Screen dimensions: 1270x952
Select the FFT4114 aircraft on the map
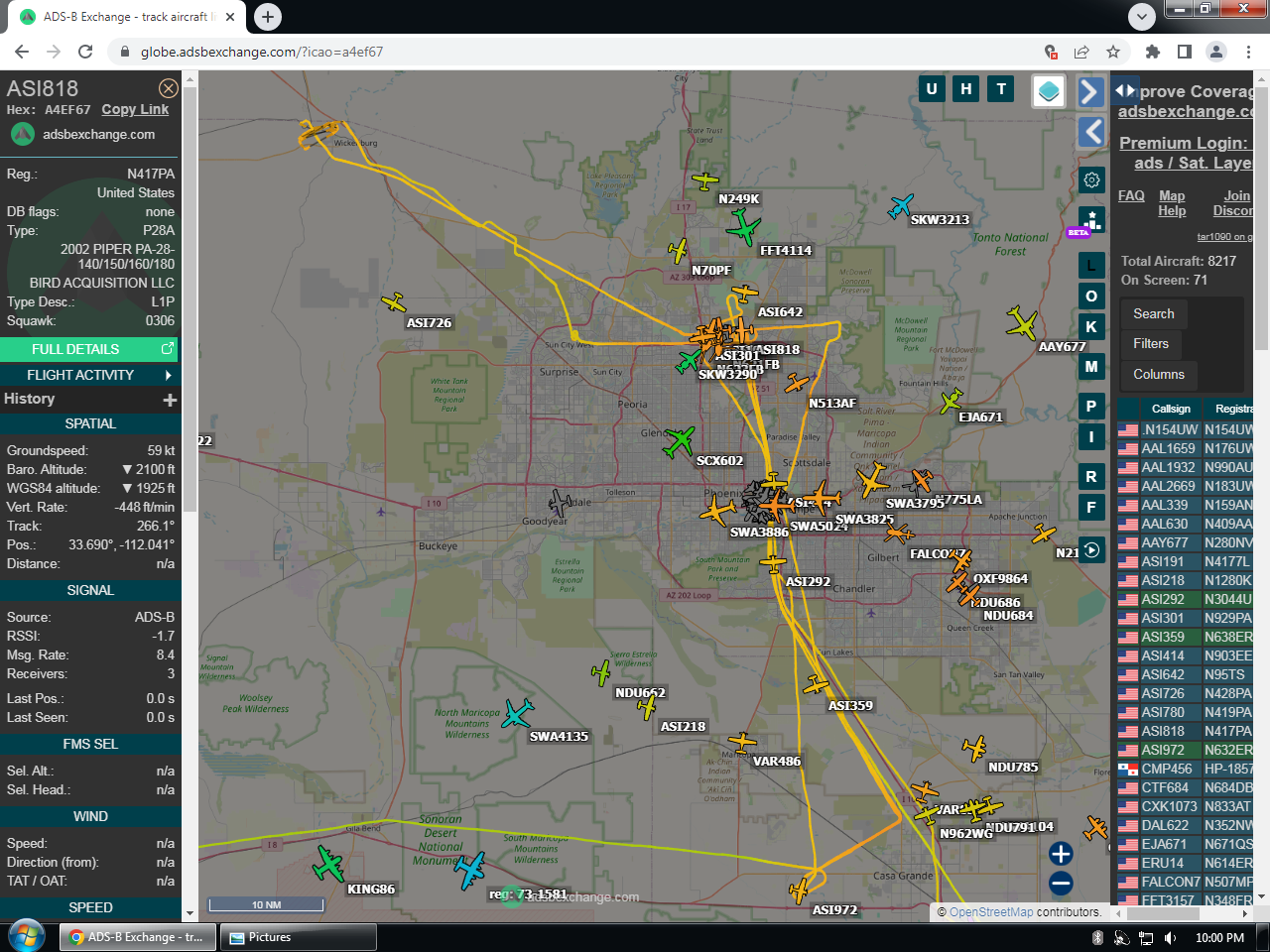tap(743, 229)
